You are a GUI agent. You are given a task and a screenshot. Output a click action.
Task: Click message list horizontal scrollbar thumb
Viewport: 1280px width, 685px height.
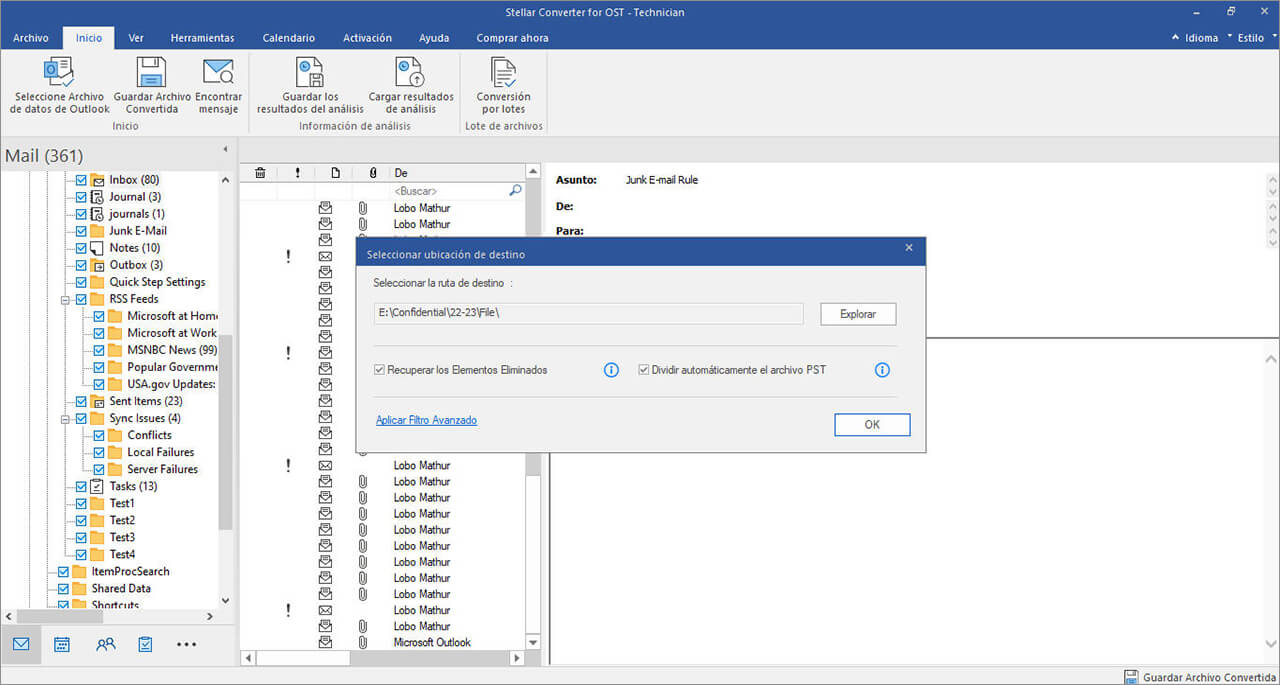click(304, 659)
